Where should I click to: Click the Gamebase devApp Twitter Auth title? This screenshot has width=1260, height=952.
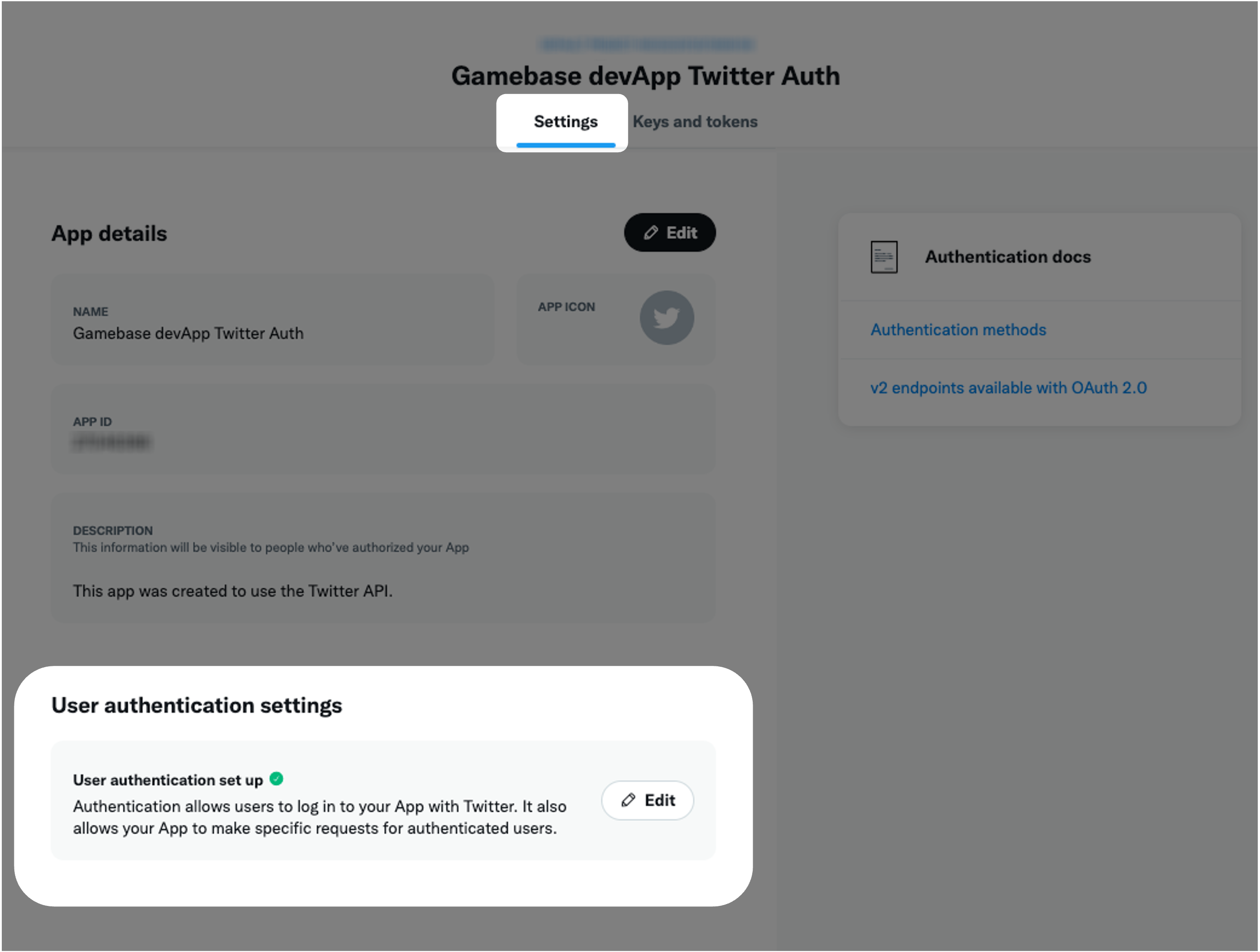tap(645, 76)
